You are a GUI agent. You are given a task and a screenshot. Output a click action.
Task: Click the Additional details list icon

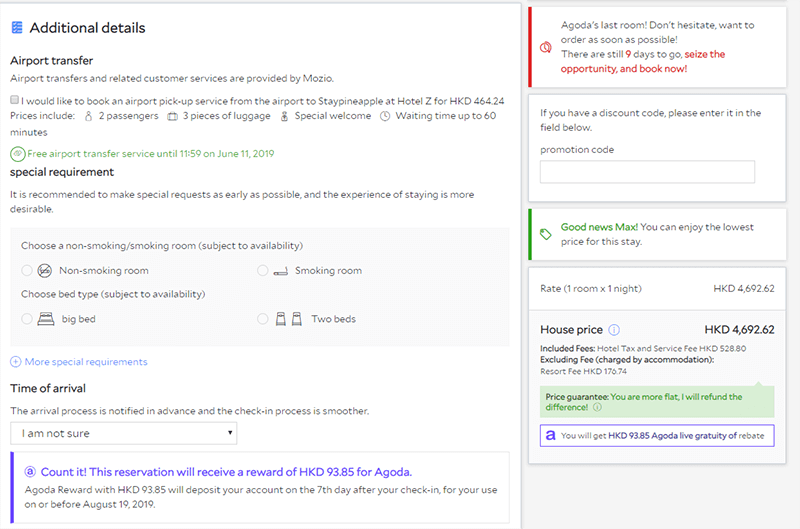pos(17,28)
